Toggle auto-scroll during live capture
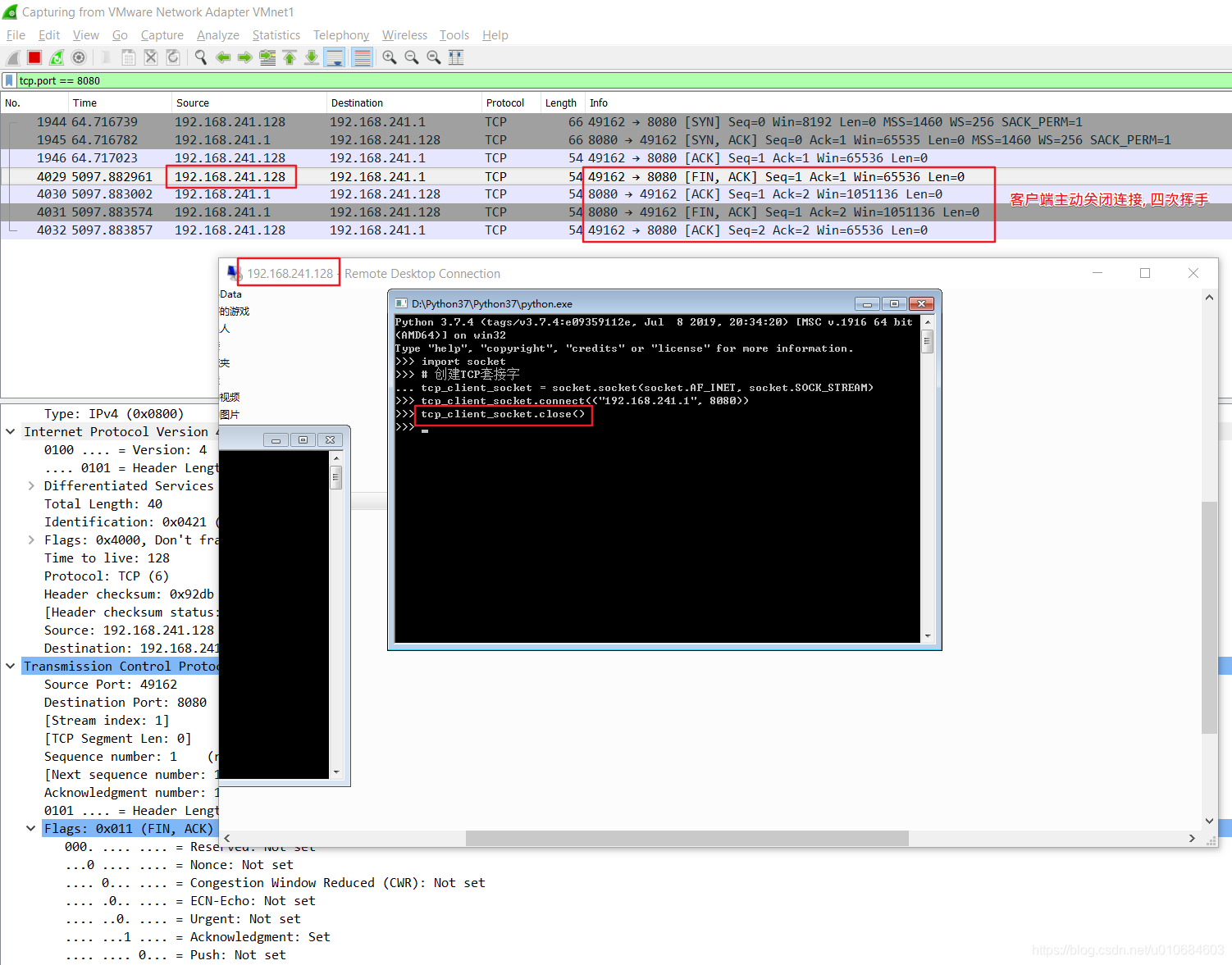 click(334, 57)
